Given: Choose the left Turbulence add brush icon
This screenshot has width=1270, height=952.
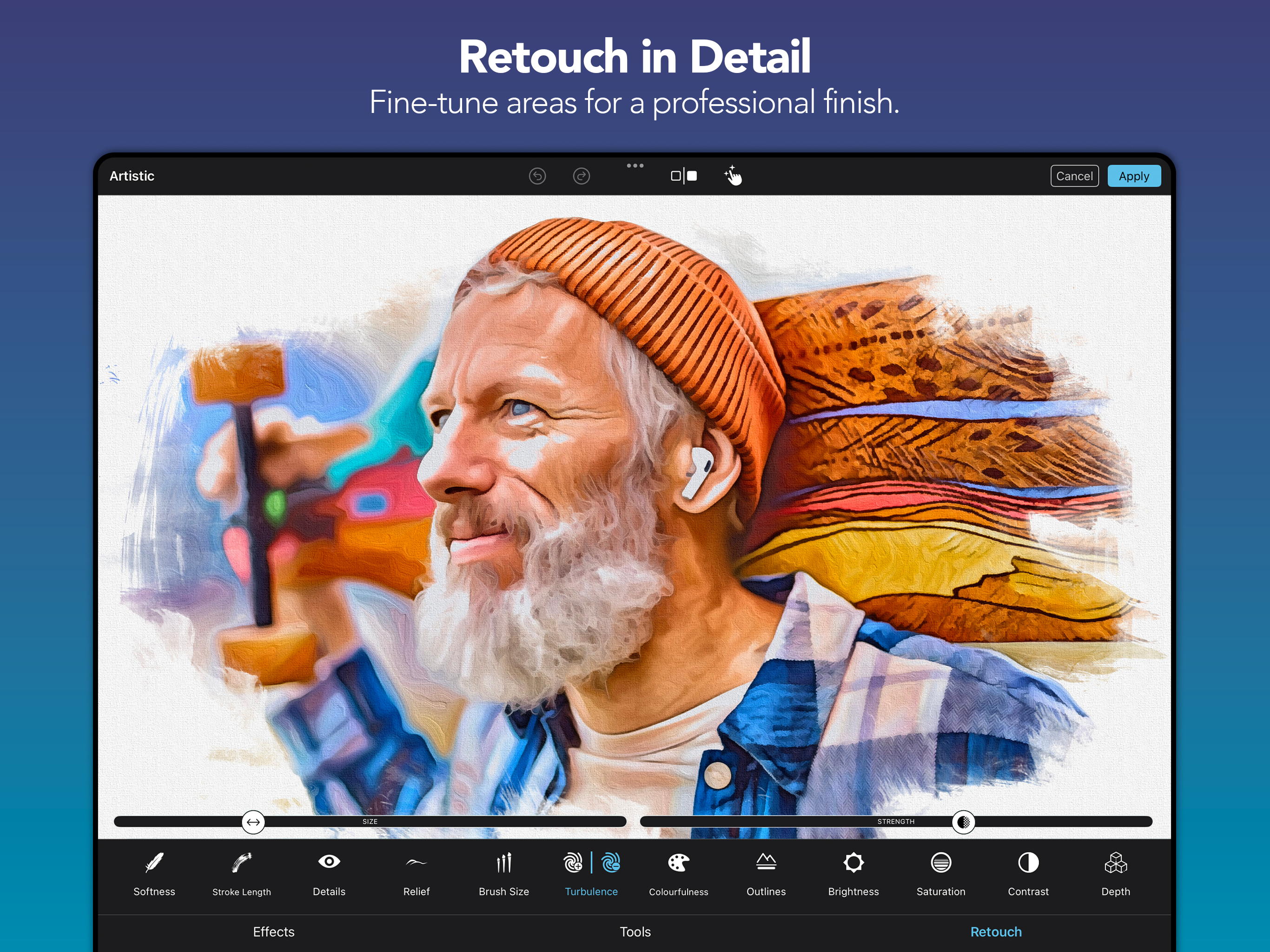Looking at the screenshot, I should point(573,862).
